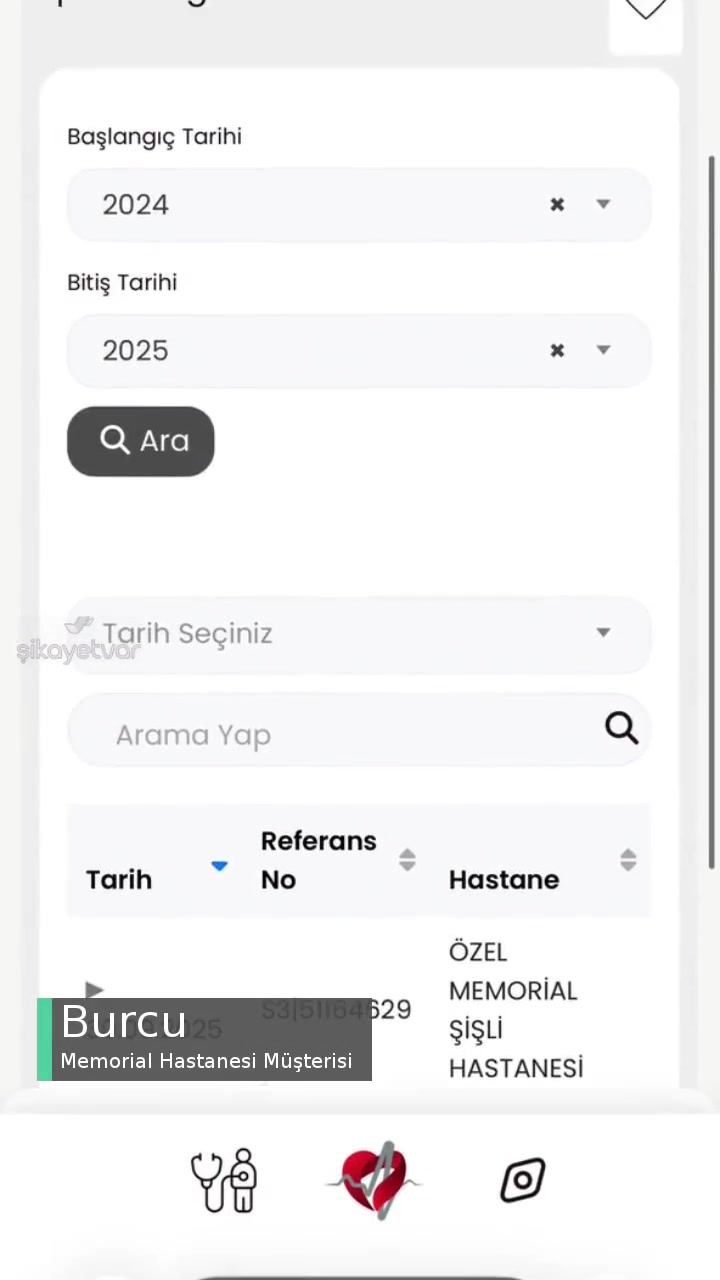This screenshot has height=1280, width=720.
Task: Sort table by Referans No column
Action: pos(407,860)
